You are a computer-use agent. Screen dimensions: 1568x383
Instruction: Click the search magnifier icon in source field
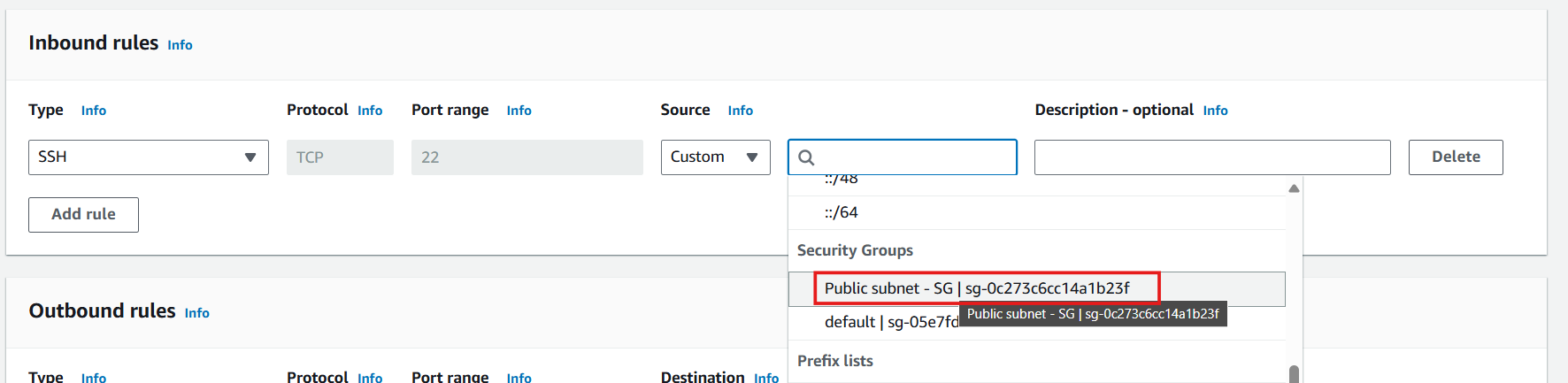tap(806, 157)
